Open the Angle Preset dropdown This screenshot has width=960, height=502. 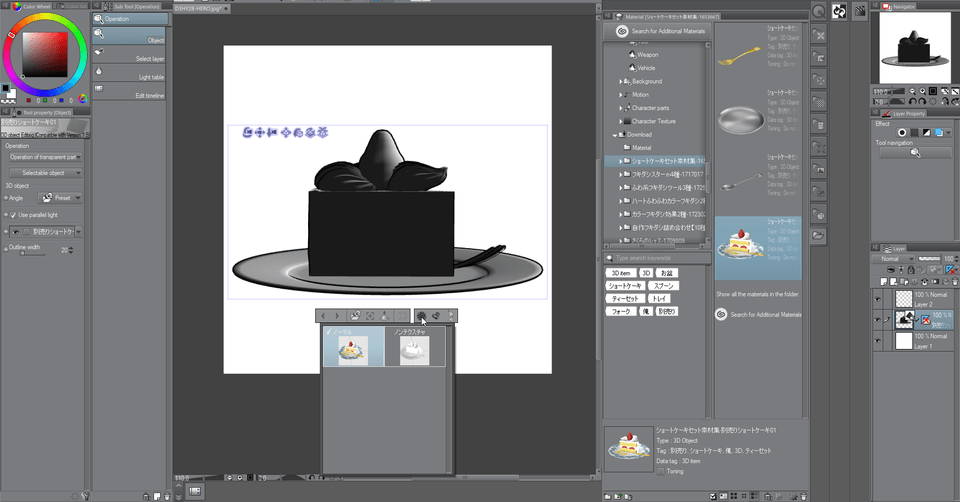point(61,198)
